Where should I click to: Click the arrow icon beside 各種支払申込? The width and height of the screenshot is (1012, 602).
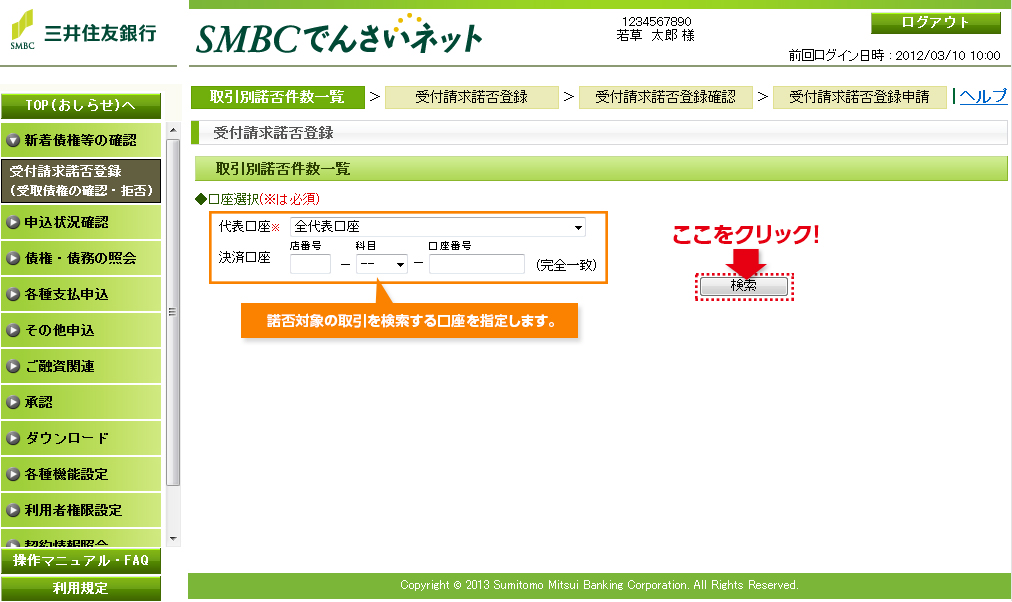pos(13,295)
